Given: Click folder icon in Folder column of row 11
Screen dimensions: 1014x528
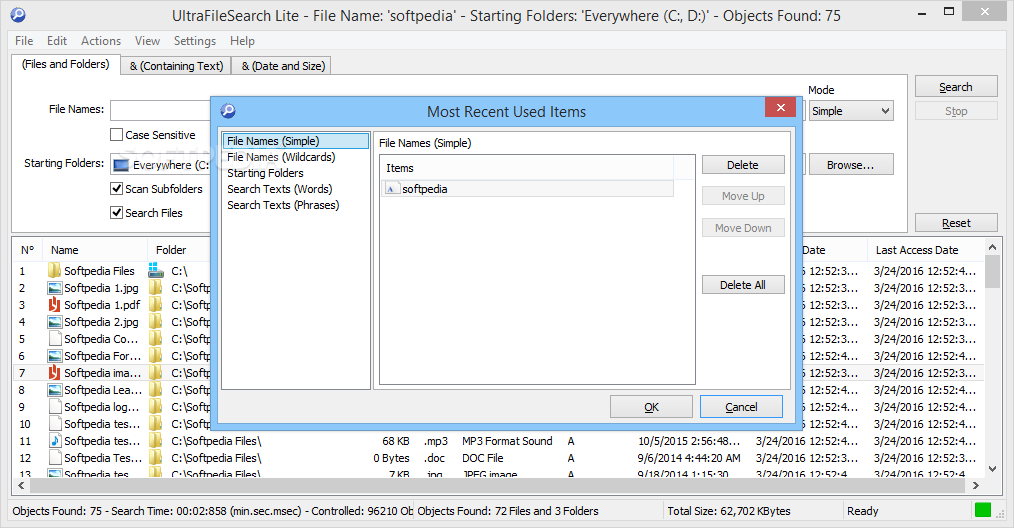Looking at the screenshot, I should click(x=155, y=441).
